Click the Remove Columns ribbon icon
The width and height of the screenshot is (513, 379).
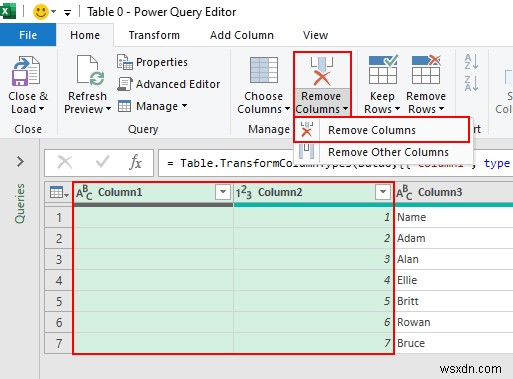(321, 71)
